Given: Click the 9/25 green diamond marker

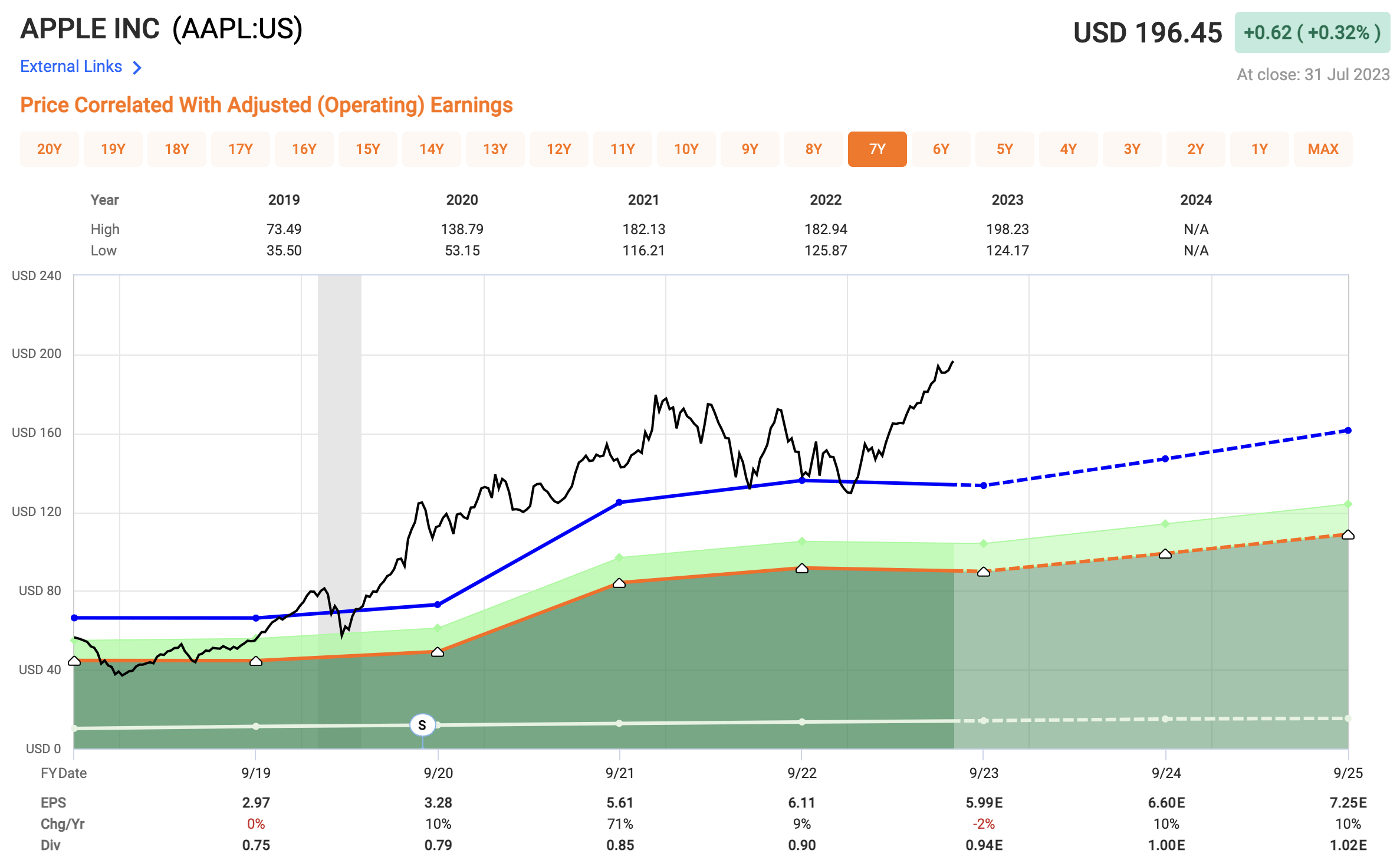Looking at the screenshot, I should pos(1348,504).
